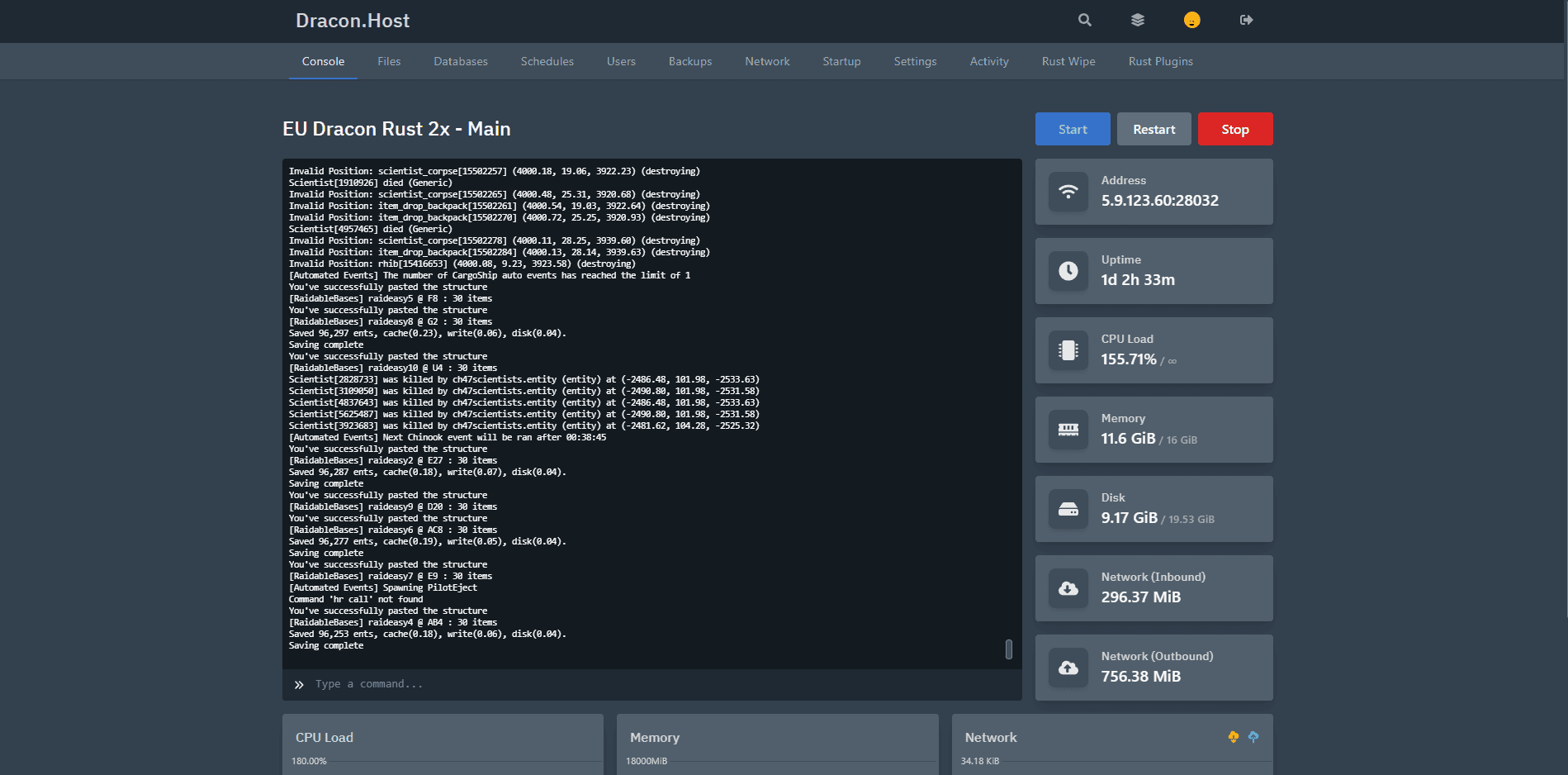Switch to the Files tab

(388, 61)
